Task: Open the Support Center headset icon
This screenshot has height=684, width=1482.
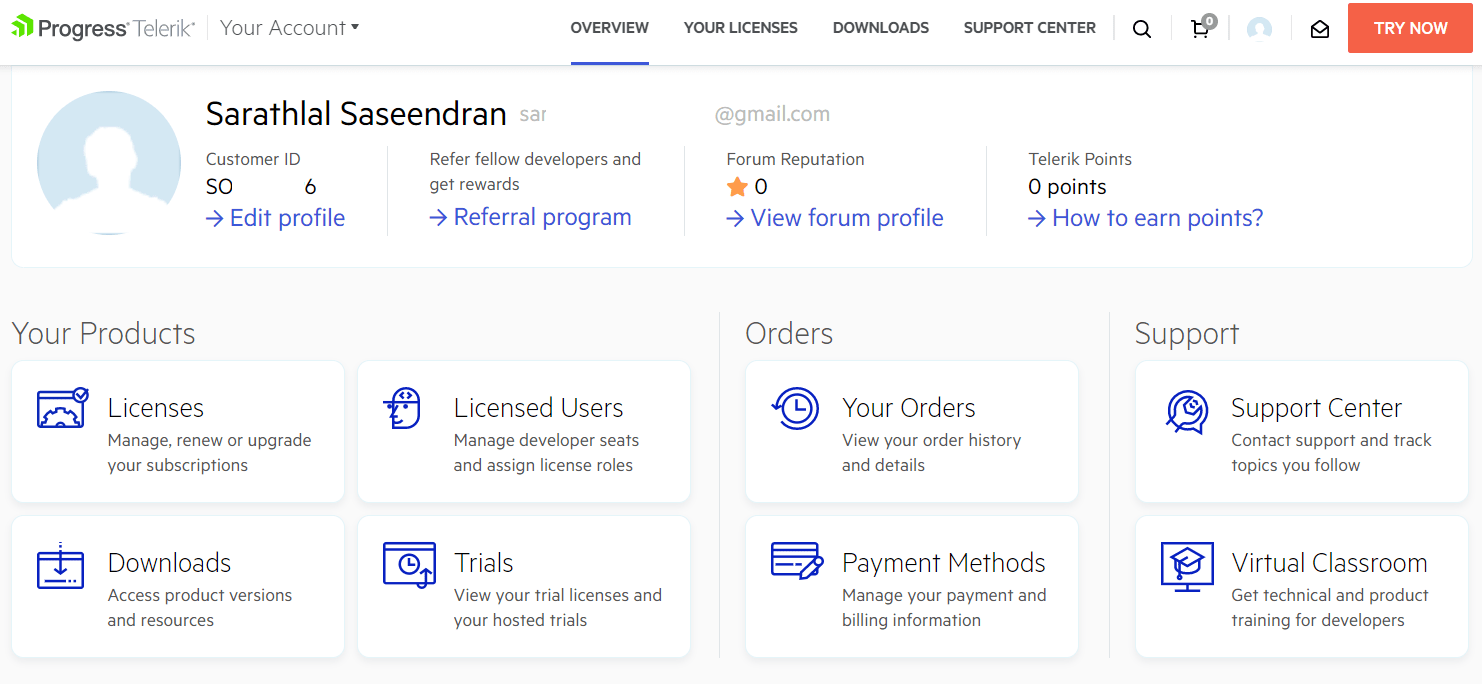Action: (1187, 409)
